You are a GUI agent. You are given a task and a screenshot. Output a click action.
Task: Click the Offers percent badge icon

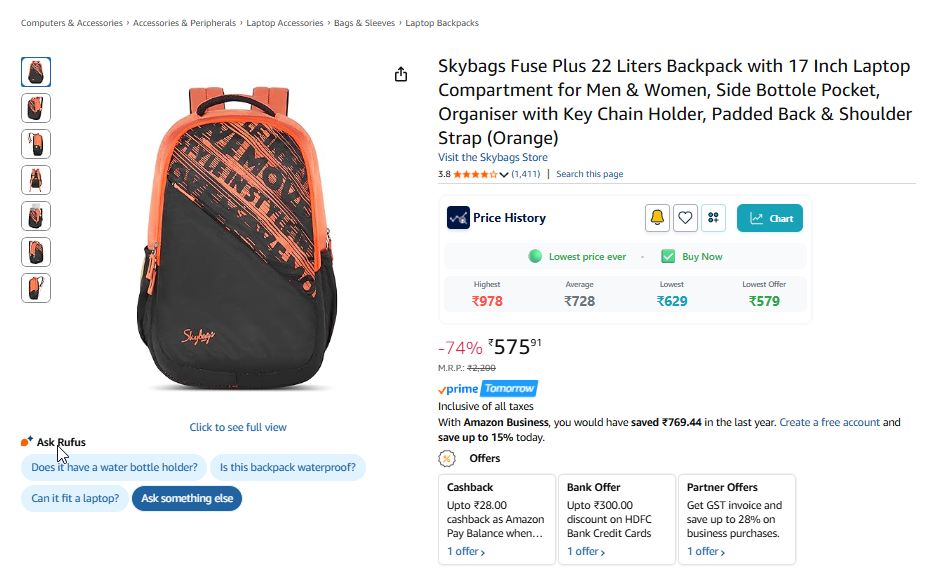coord(447,458)
